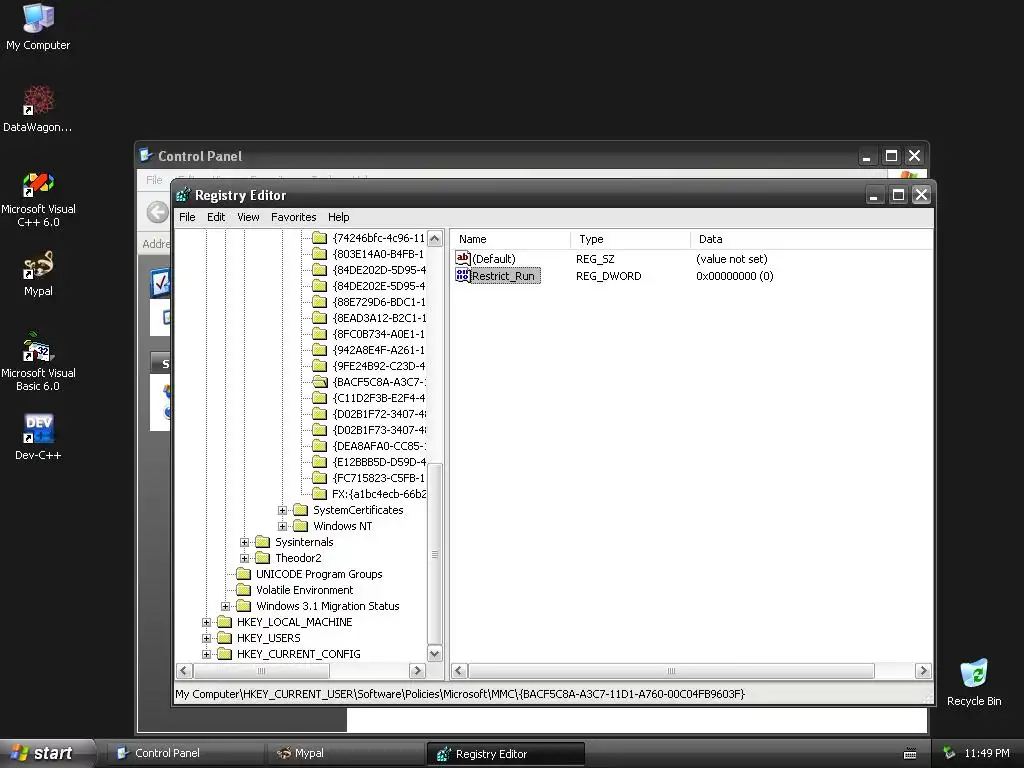Click tree pane scroll up arrow
Viewport: 1024px width, 768px height.
[435, 238]
